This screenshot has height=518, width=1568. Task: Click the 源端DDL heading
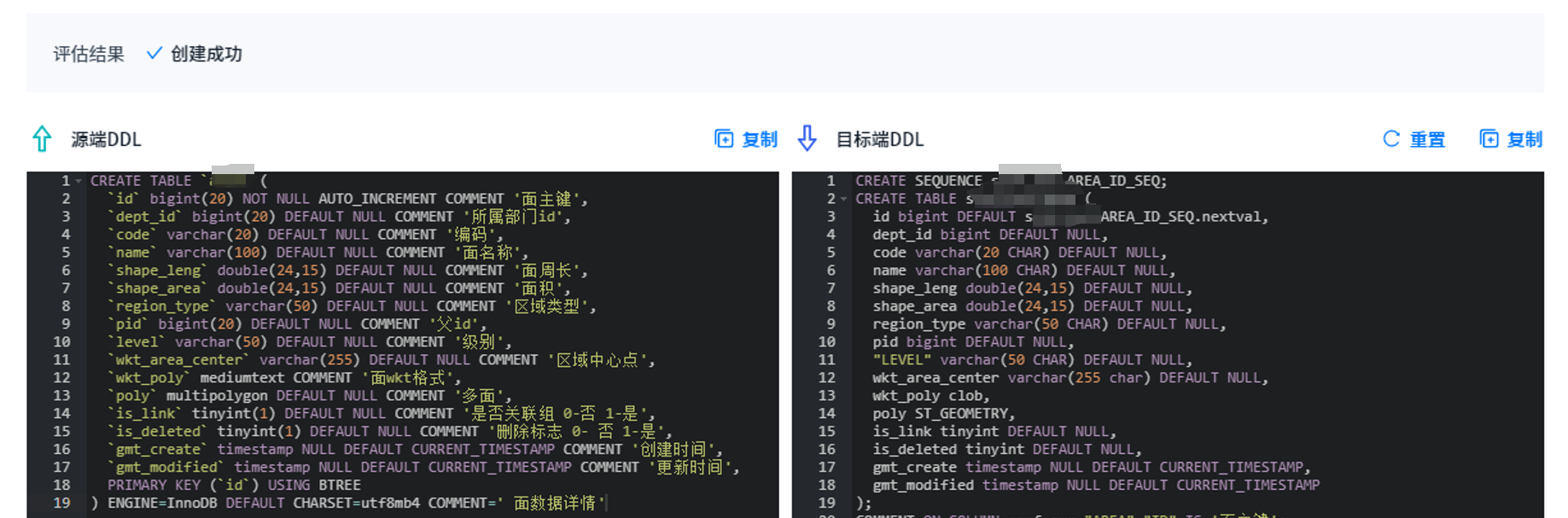click(106, 139)
